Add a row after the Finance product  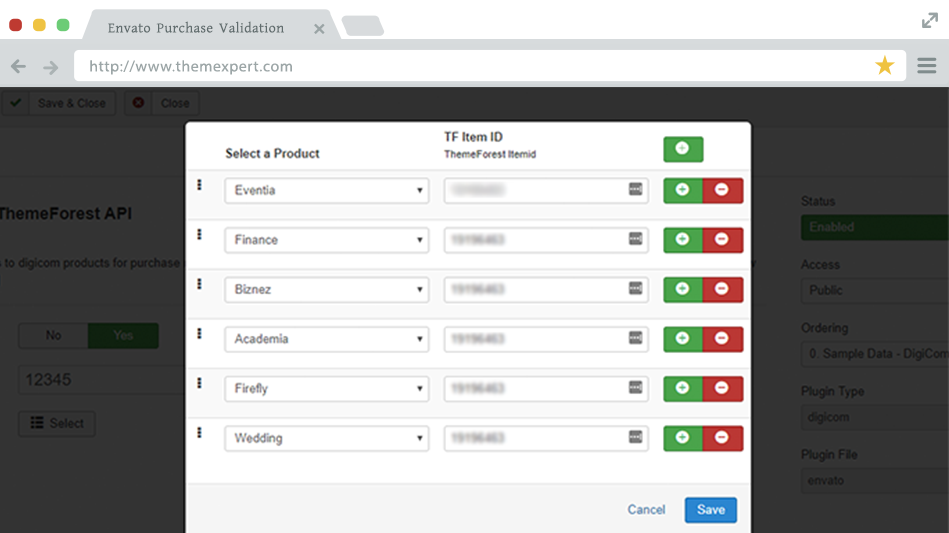click(683, 240)
